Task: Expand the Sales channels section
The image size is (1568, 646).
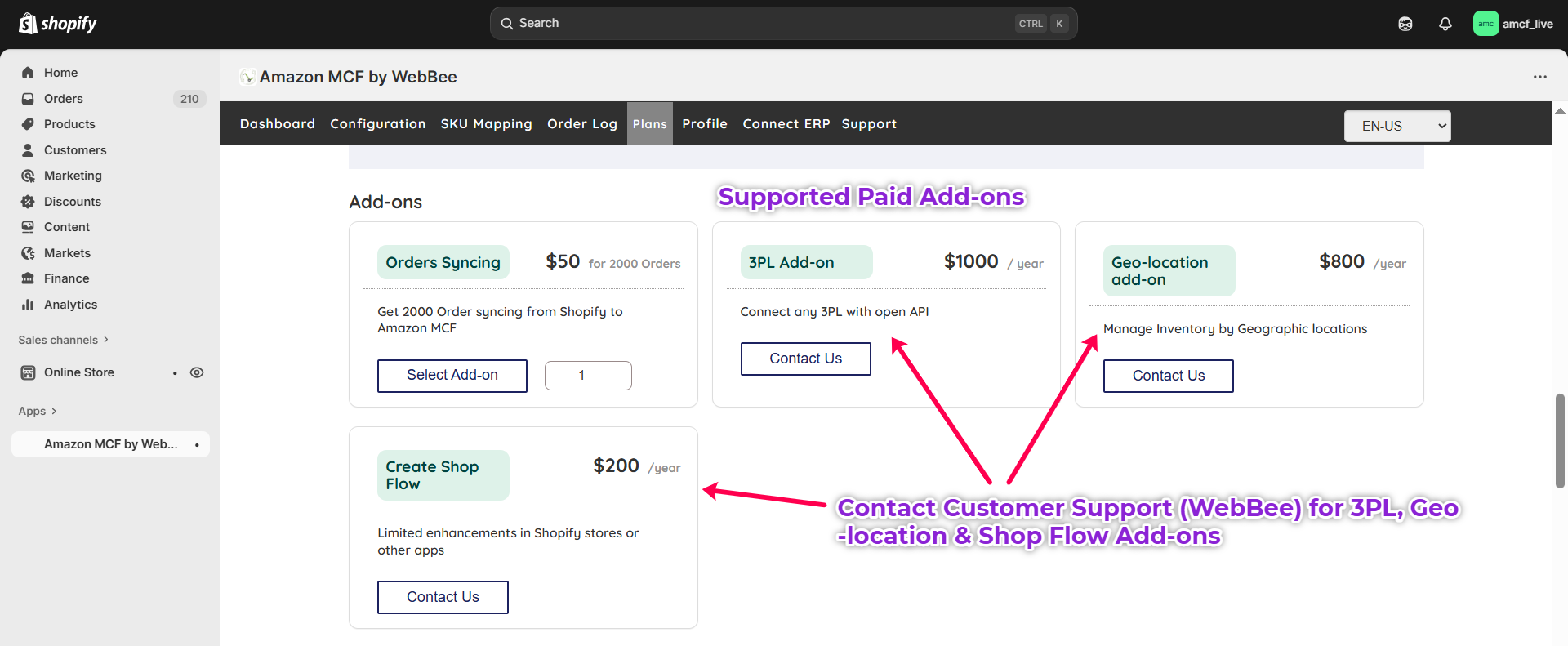Action: tap(106, 340)
